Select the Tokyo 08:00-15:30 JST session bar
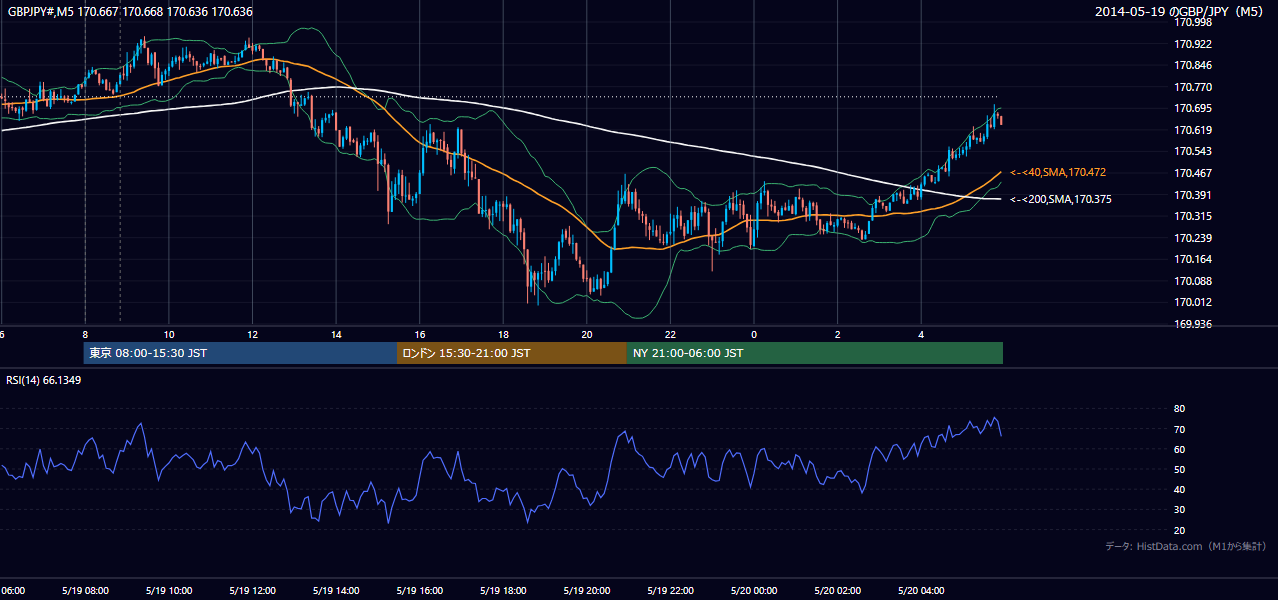This screenshot has height=600, width=1278. (x=240, y=353)
